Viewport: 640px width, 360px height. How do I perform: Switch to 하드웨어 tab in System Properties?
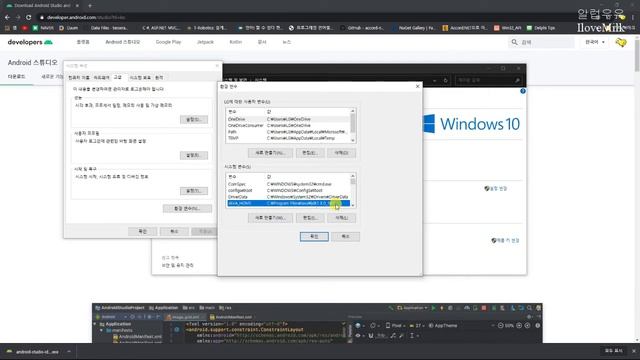coord(101,78)
